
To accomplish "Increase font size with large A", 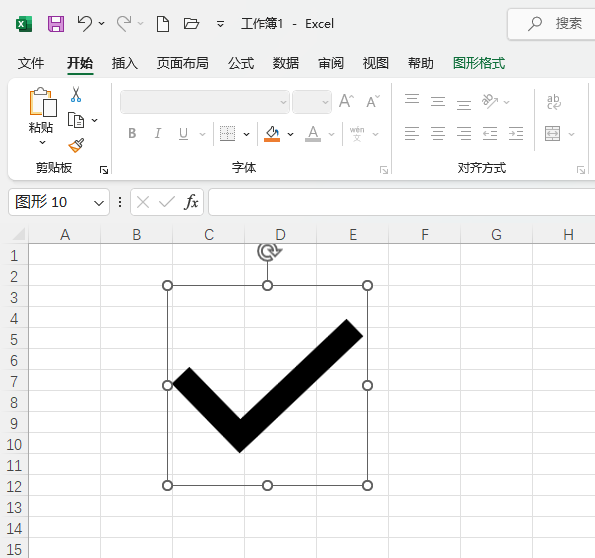I will pos(346,101).
